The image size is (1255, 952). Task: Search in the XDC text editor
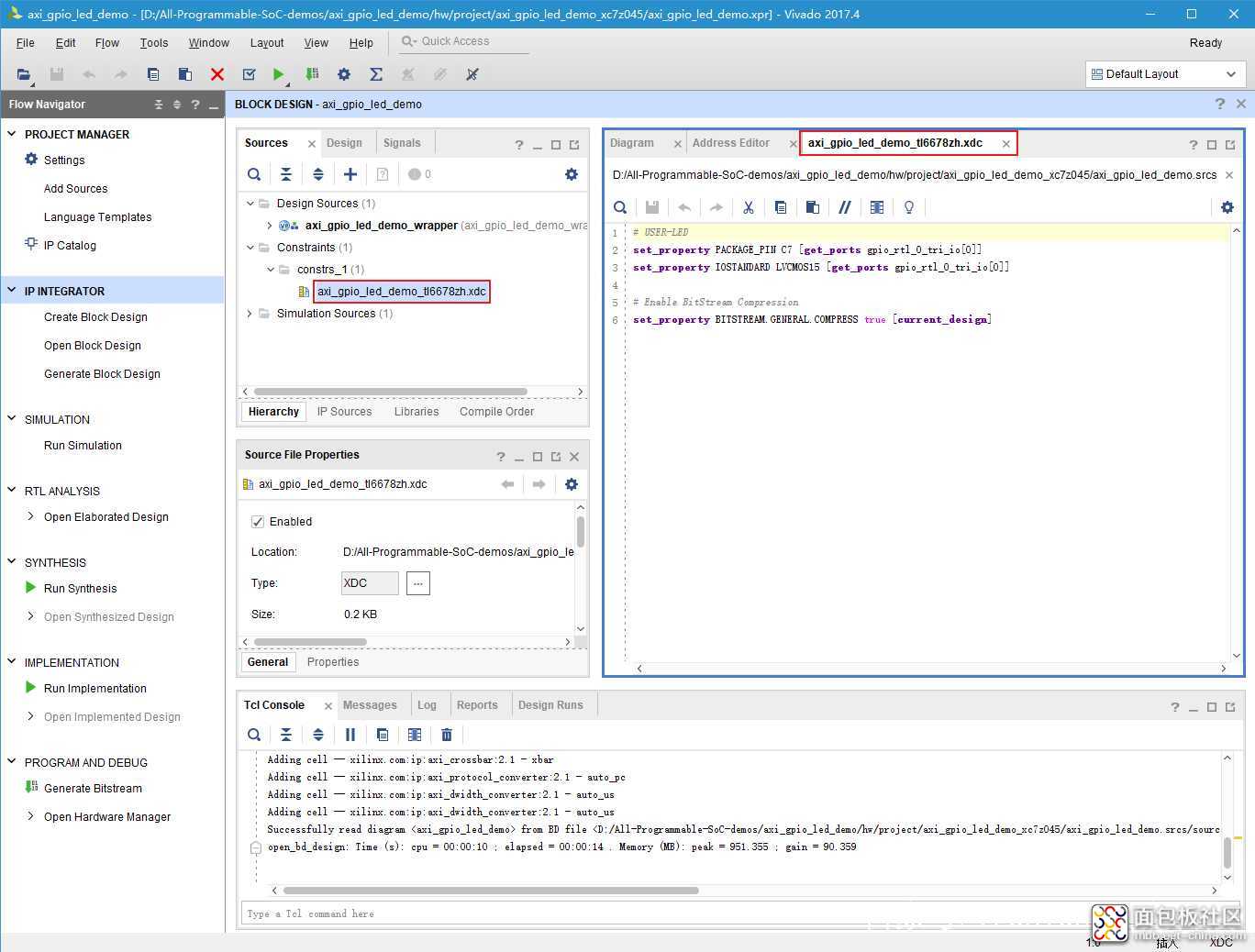click(x=620, y=207)
